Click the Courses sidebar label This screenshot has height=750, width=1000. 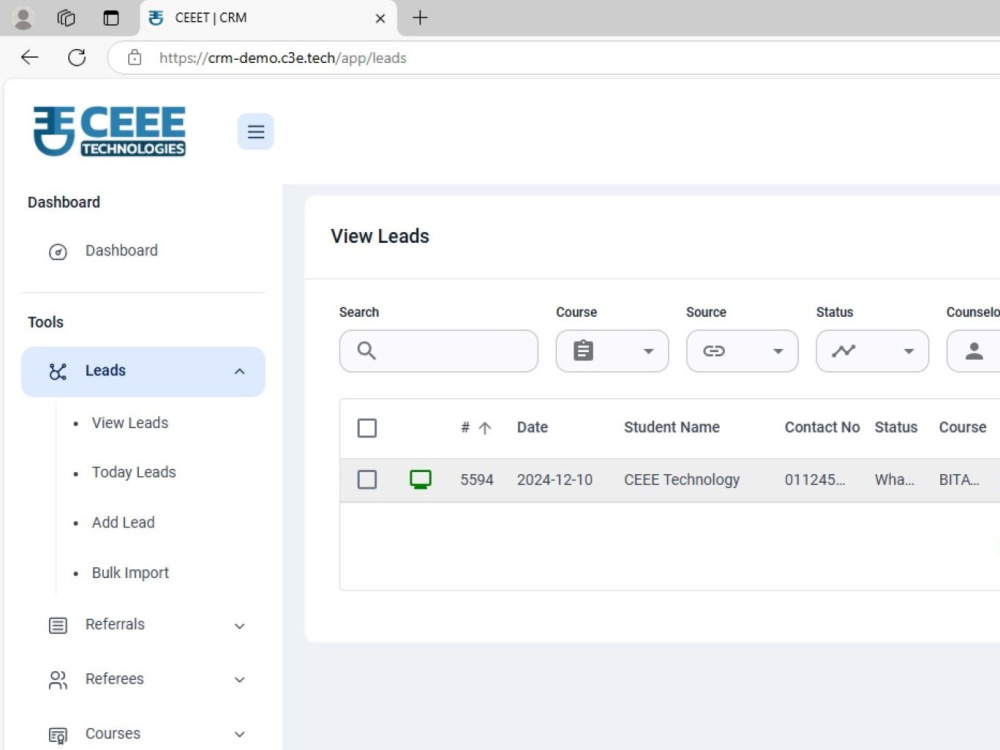(113, 734)
